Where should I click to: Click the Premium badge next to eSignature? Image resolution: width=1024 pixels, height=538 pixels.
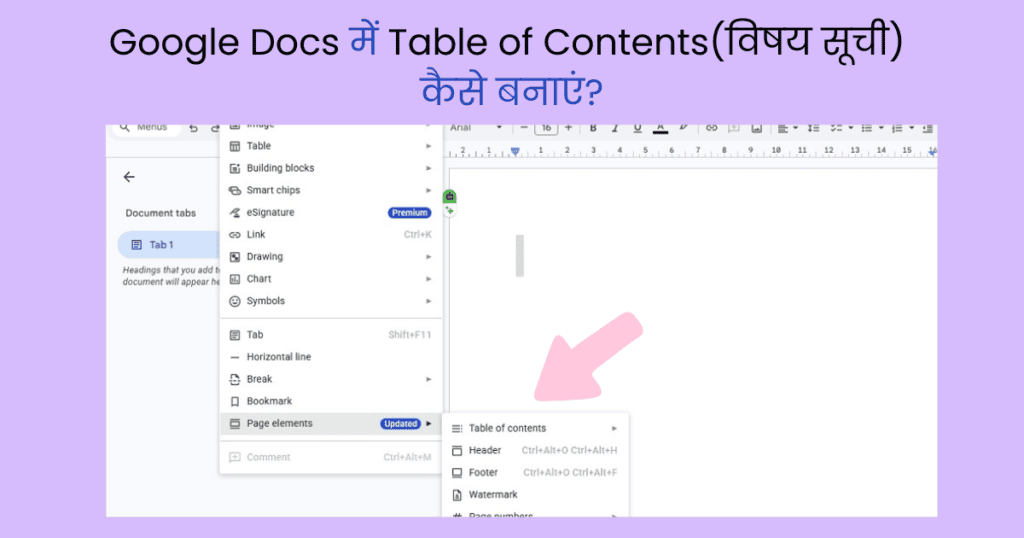coord(409,213)
